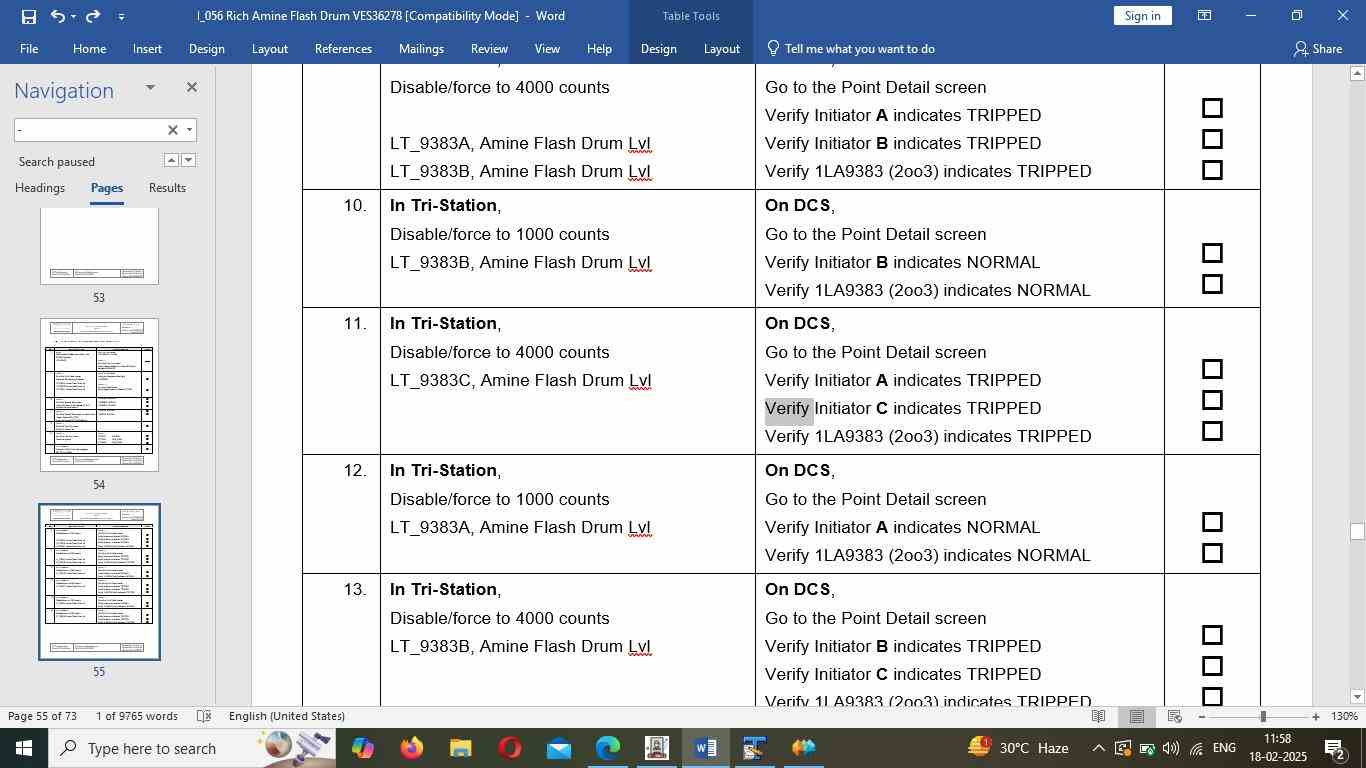Open the Mail app from taskbar
Viewport: 1366px width, 768px height.
(559, 748)
